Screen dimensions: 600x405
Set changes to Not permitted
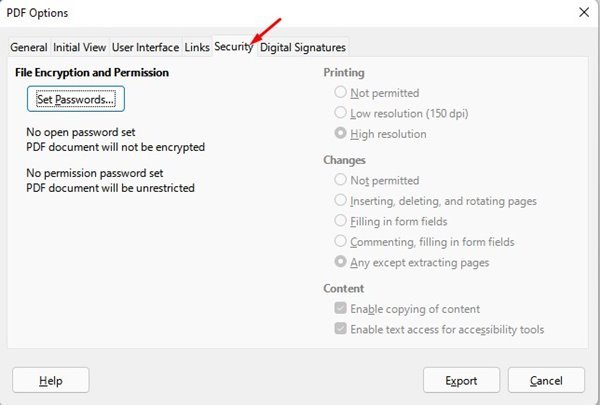[342, 181]
